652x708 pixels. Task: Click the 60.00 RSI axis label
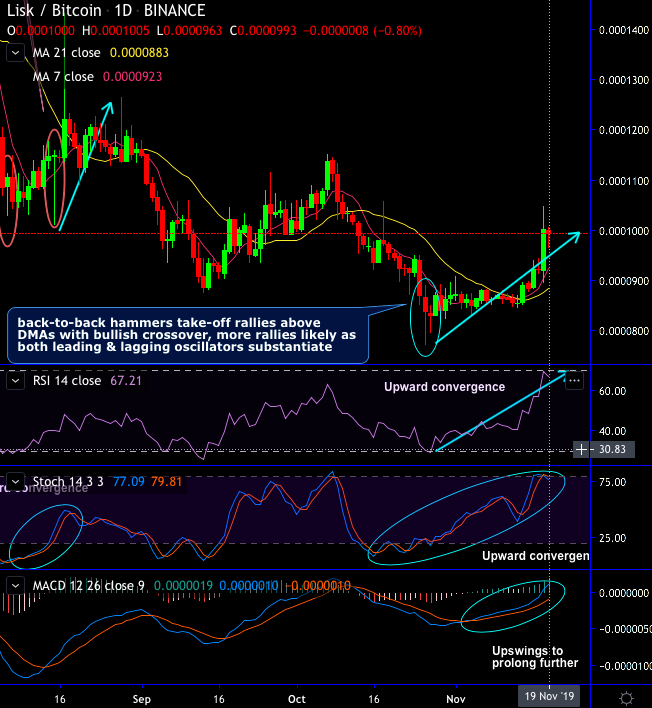pos(612,391)
